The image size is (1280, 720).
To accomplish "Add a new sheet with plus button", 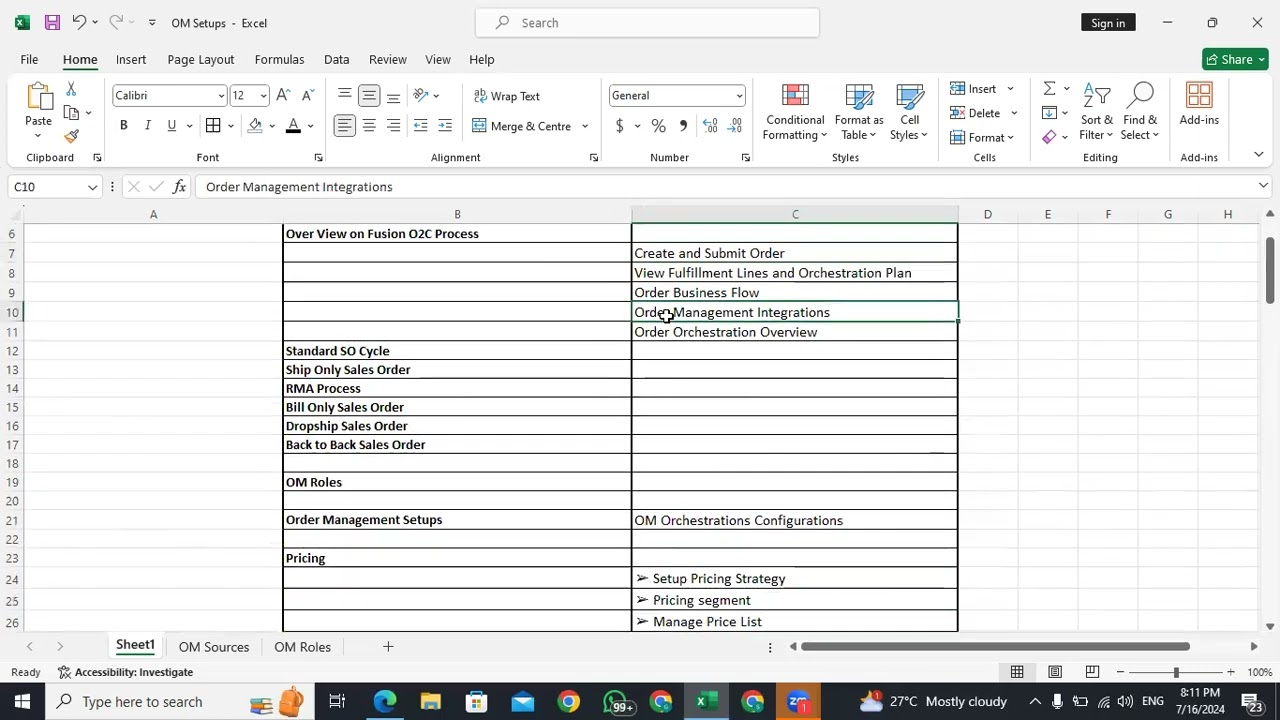I will (x=388, y=647).
